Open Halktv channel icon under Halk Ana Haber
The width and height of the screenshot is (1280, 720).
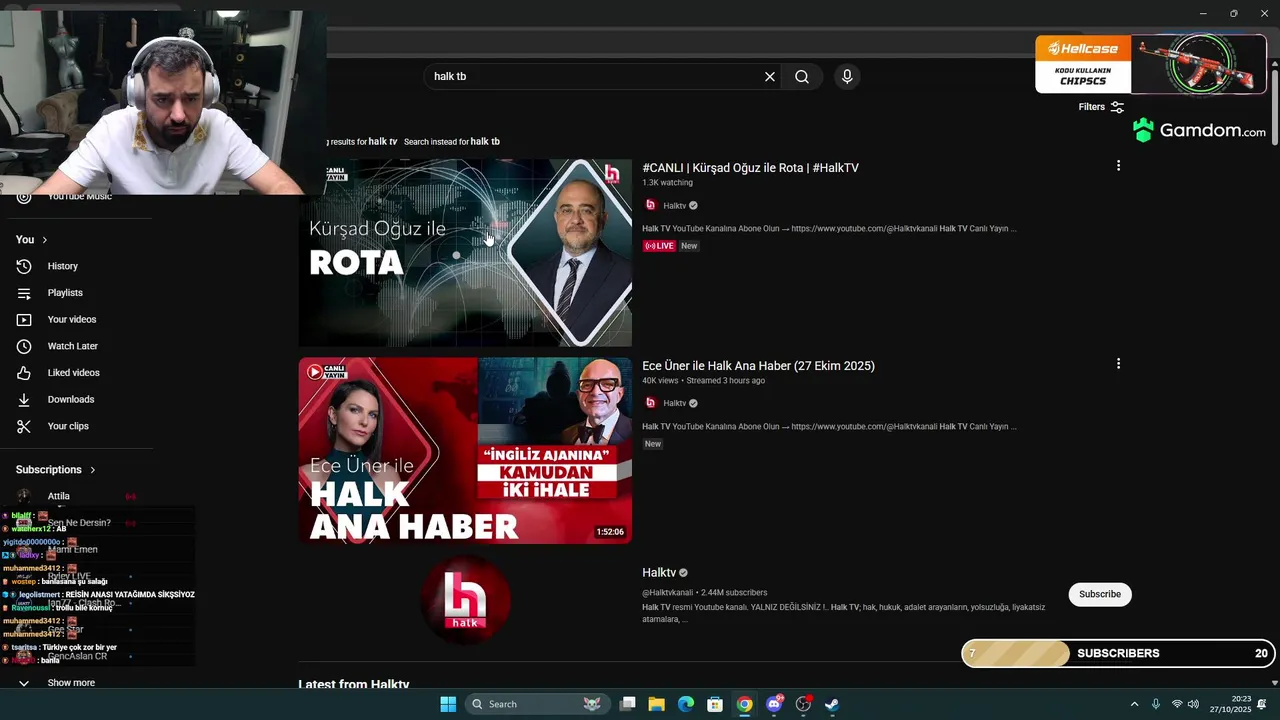(650, 403)
